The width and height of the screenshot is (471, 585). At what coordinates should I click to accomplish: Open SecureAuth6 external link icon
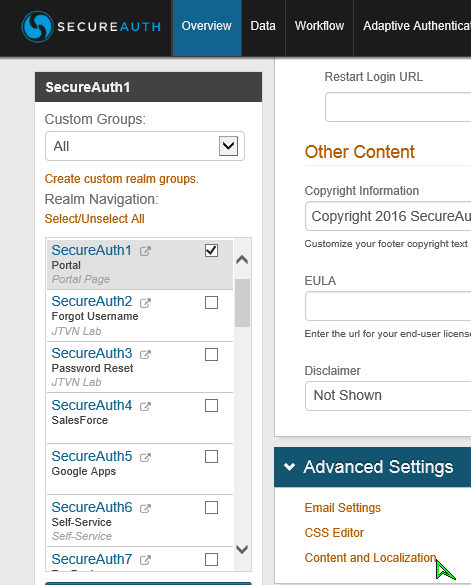pos(145,508)
